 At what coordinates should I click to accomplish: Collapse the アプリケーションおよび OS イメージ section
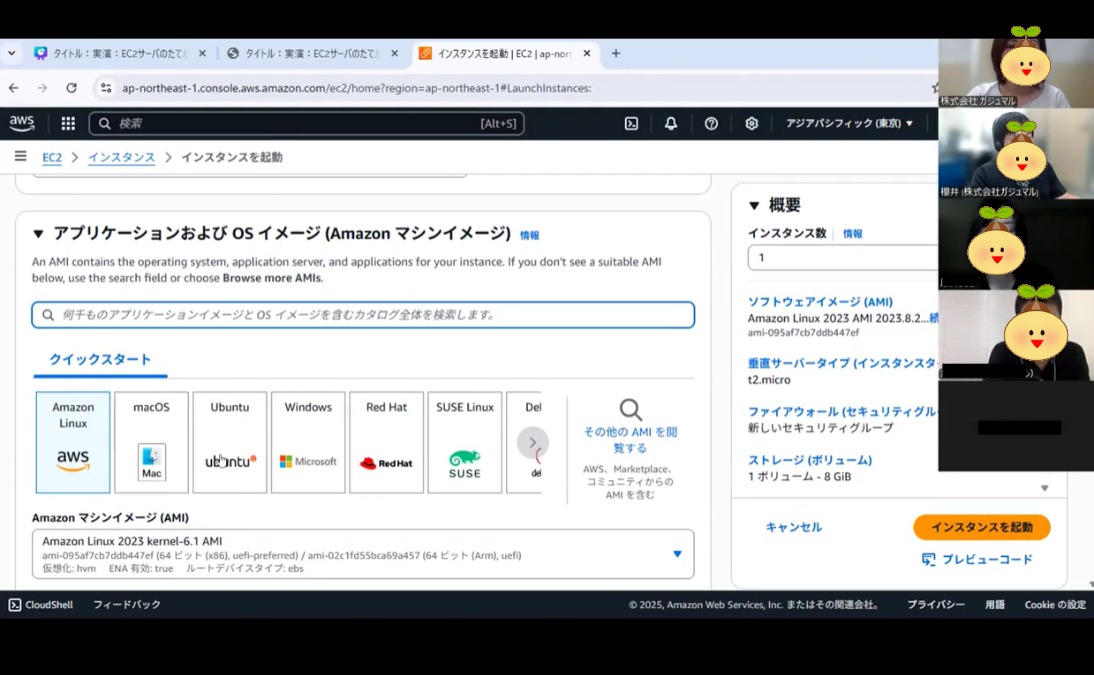point(38,234)
